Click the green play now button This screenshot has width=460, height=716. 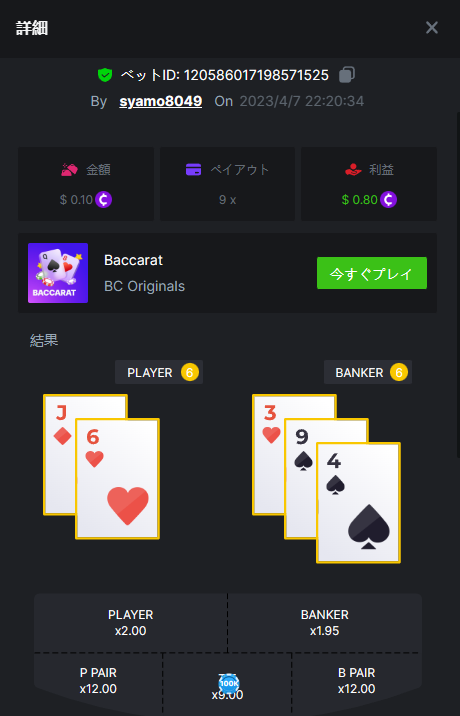pos(372,273)
